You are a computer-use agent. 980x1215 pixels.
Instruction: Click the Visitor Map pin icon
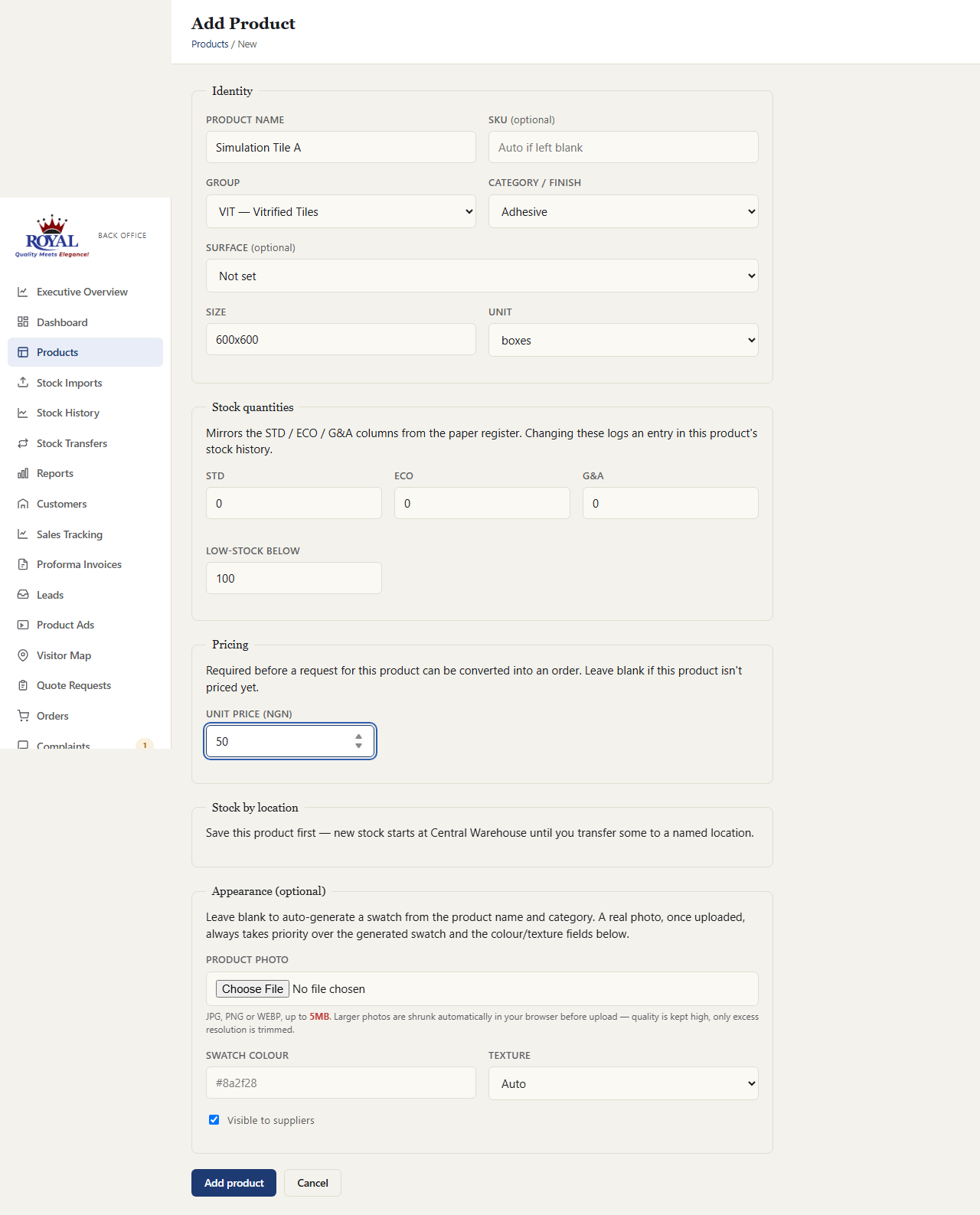[23, 655]
